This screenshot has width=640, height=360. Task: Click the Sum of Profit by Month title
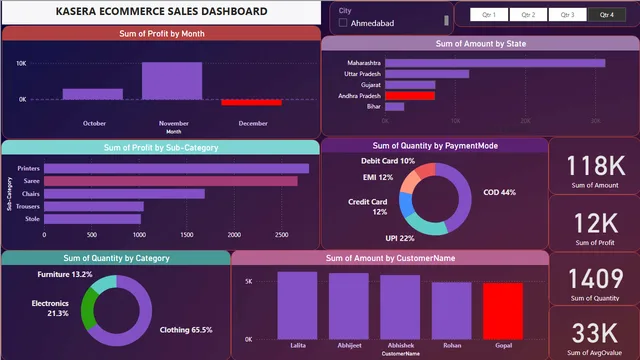162,34
